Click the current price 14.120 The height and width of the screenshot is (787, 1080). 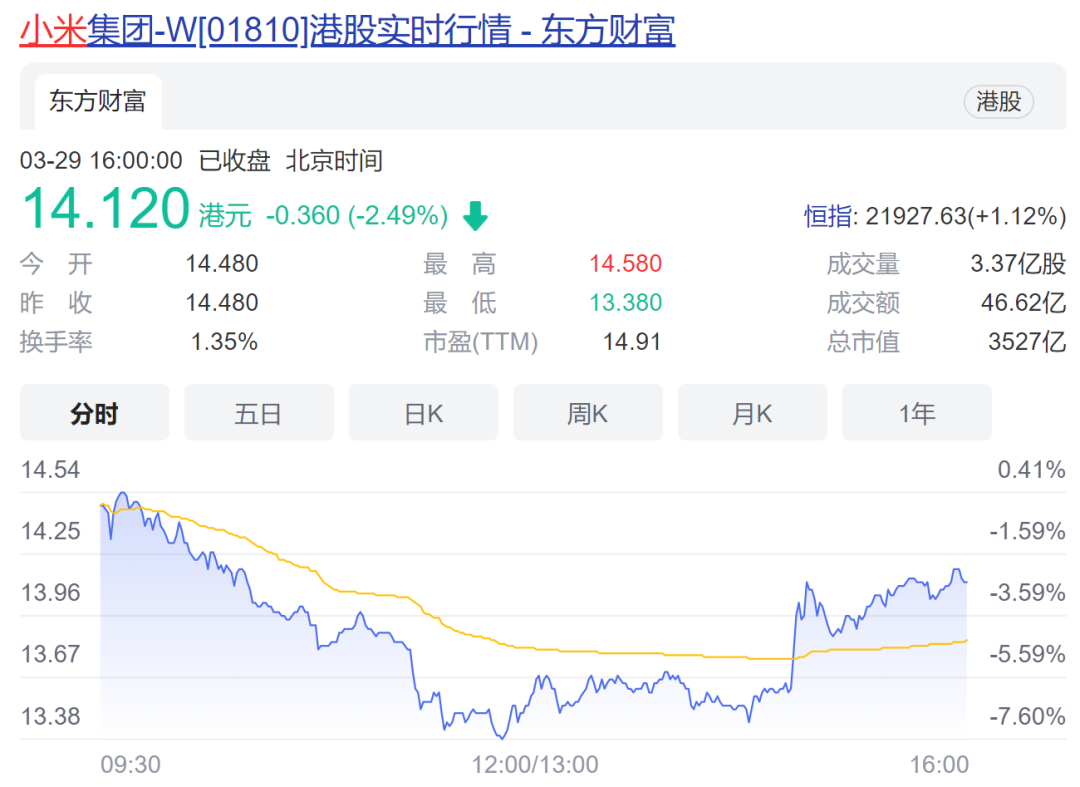coord(105,210)
